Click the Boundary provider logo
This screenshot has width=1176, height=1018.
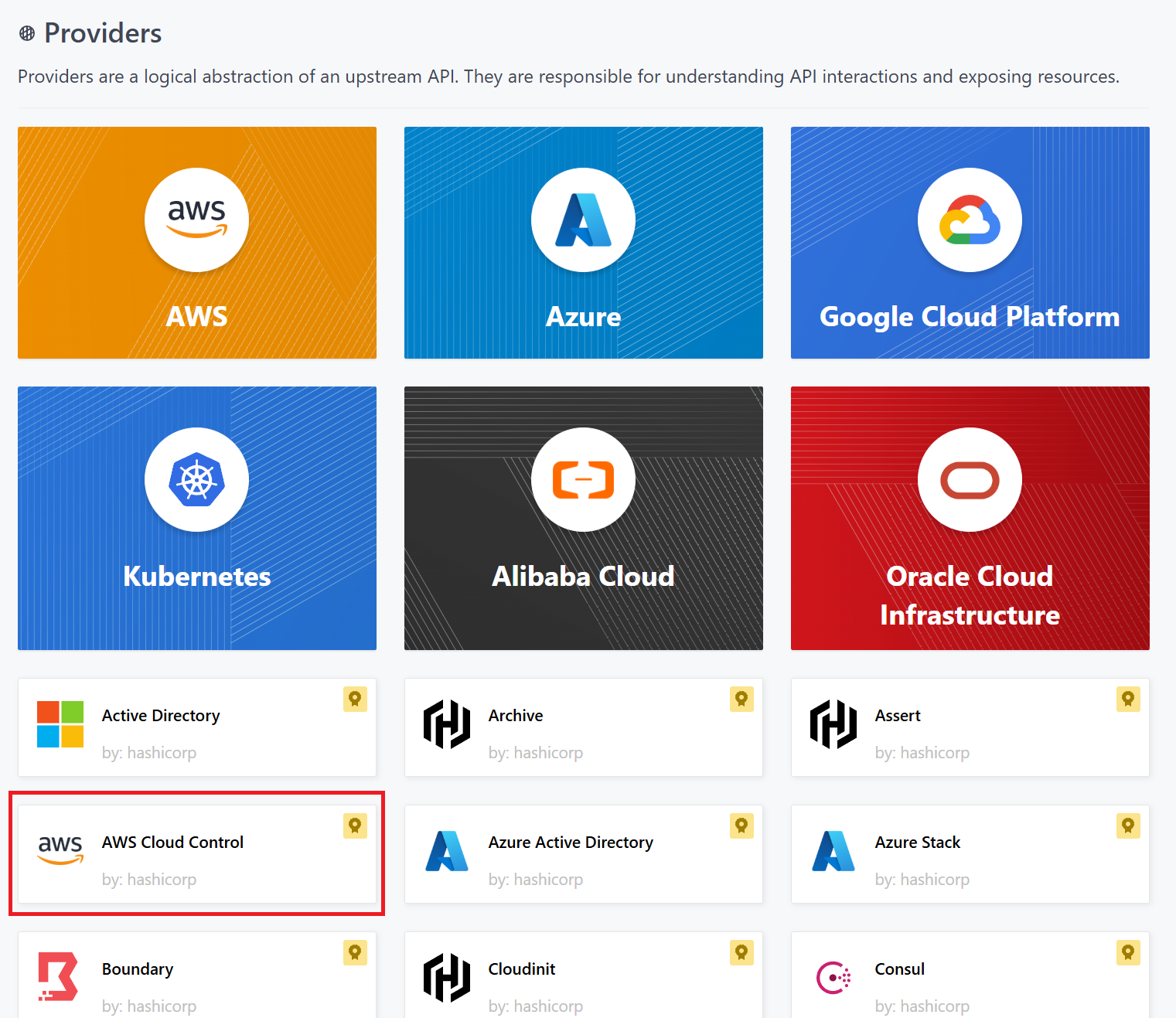click(x=59, y=976)
